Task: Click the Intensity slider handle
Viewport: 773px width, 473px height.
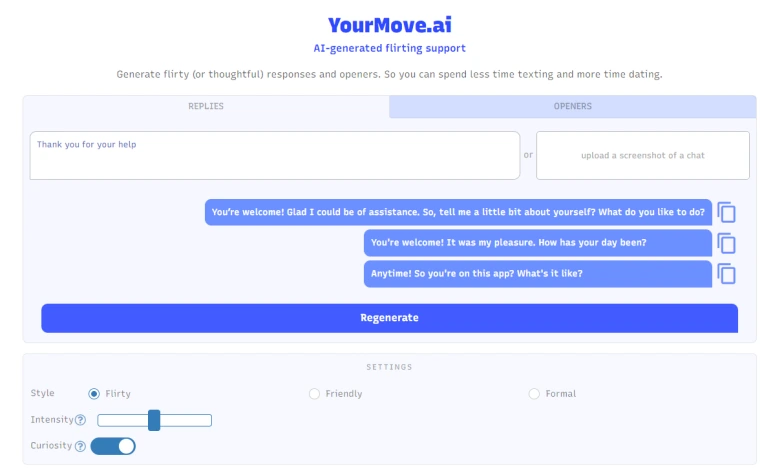Action: point(154,420)
